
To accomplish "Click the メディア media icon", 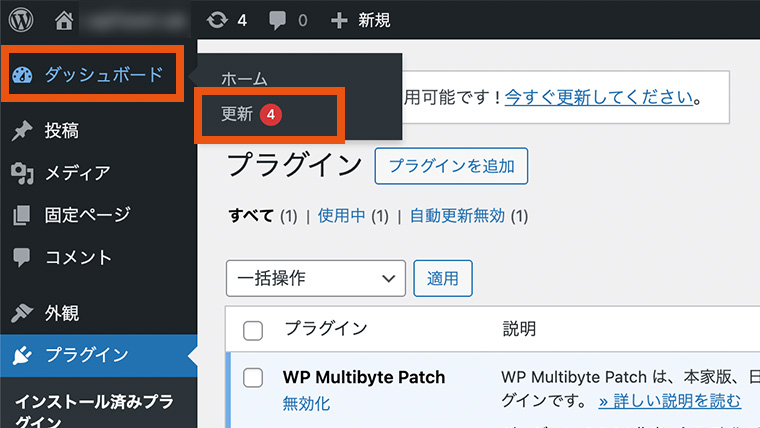I will click(x=22, y=173).
